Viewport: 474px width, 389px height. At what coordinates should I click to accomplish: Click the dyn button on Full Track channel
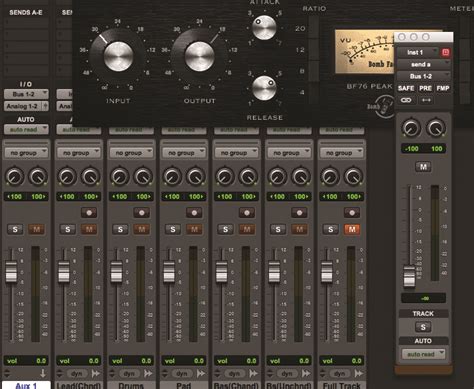[339, 374]
